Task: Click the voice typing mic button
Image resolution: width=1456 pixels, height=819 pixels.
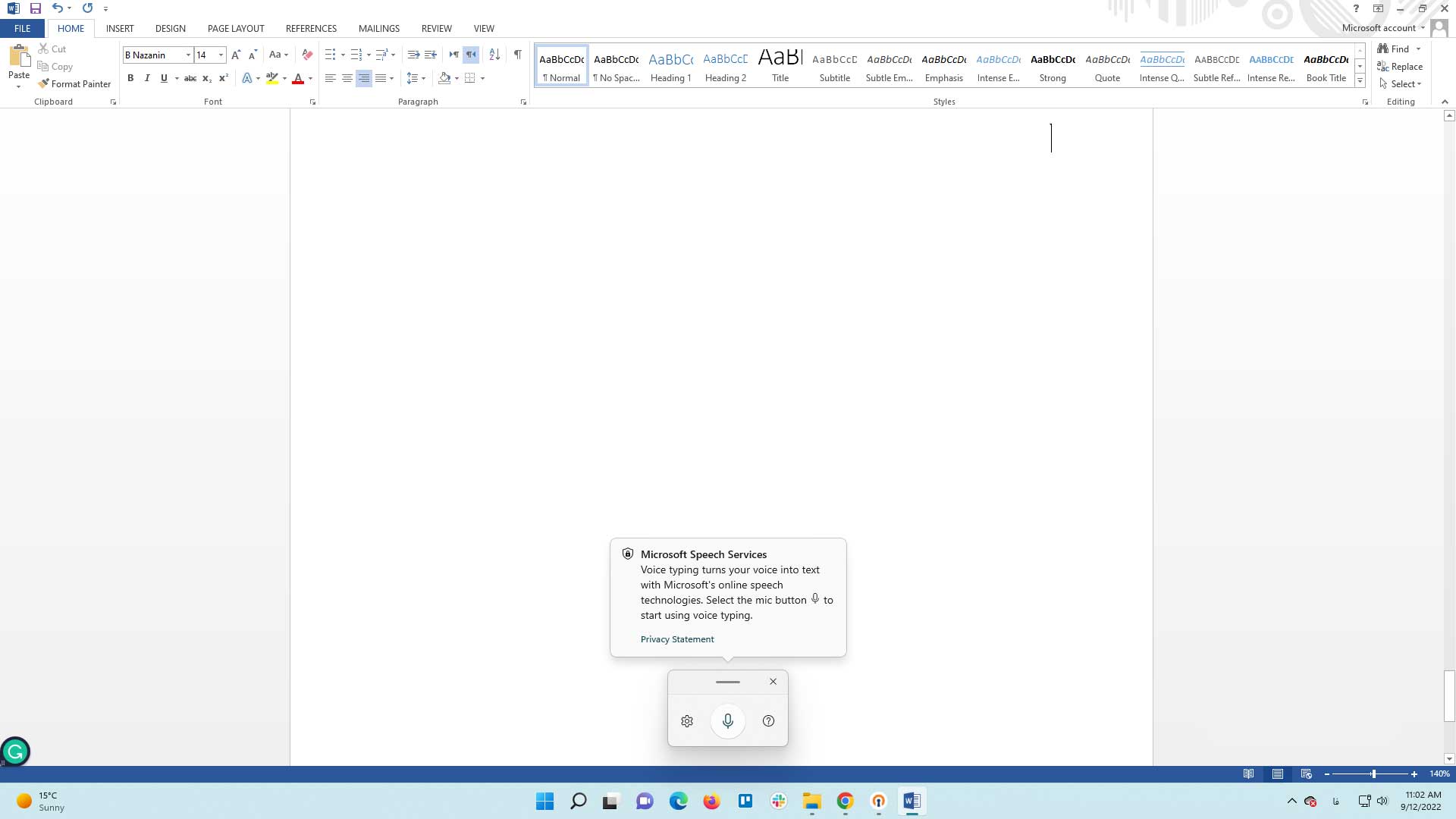Action: pos(727,721)
